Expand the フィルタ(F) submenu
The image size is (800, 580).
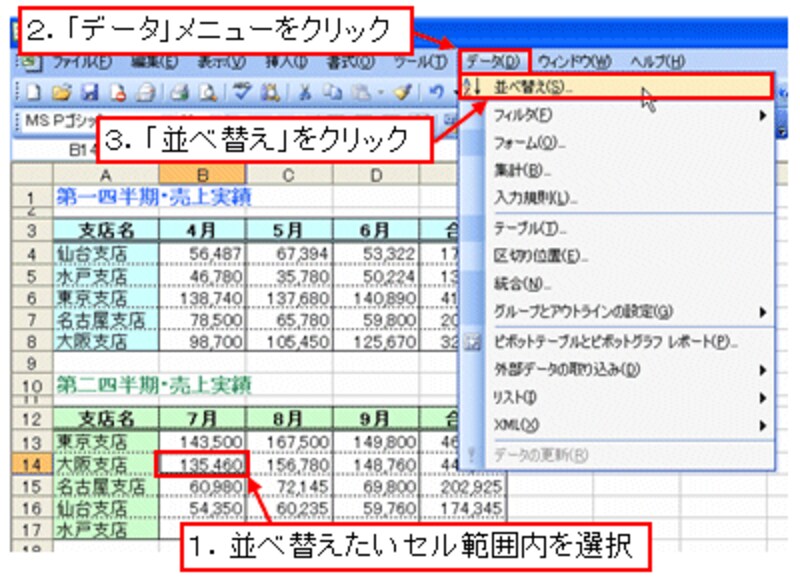click(617, 115)
